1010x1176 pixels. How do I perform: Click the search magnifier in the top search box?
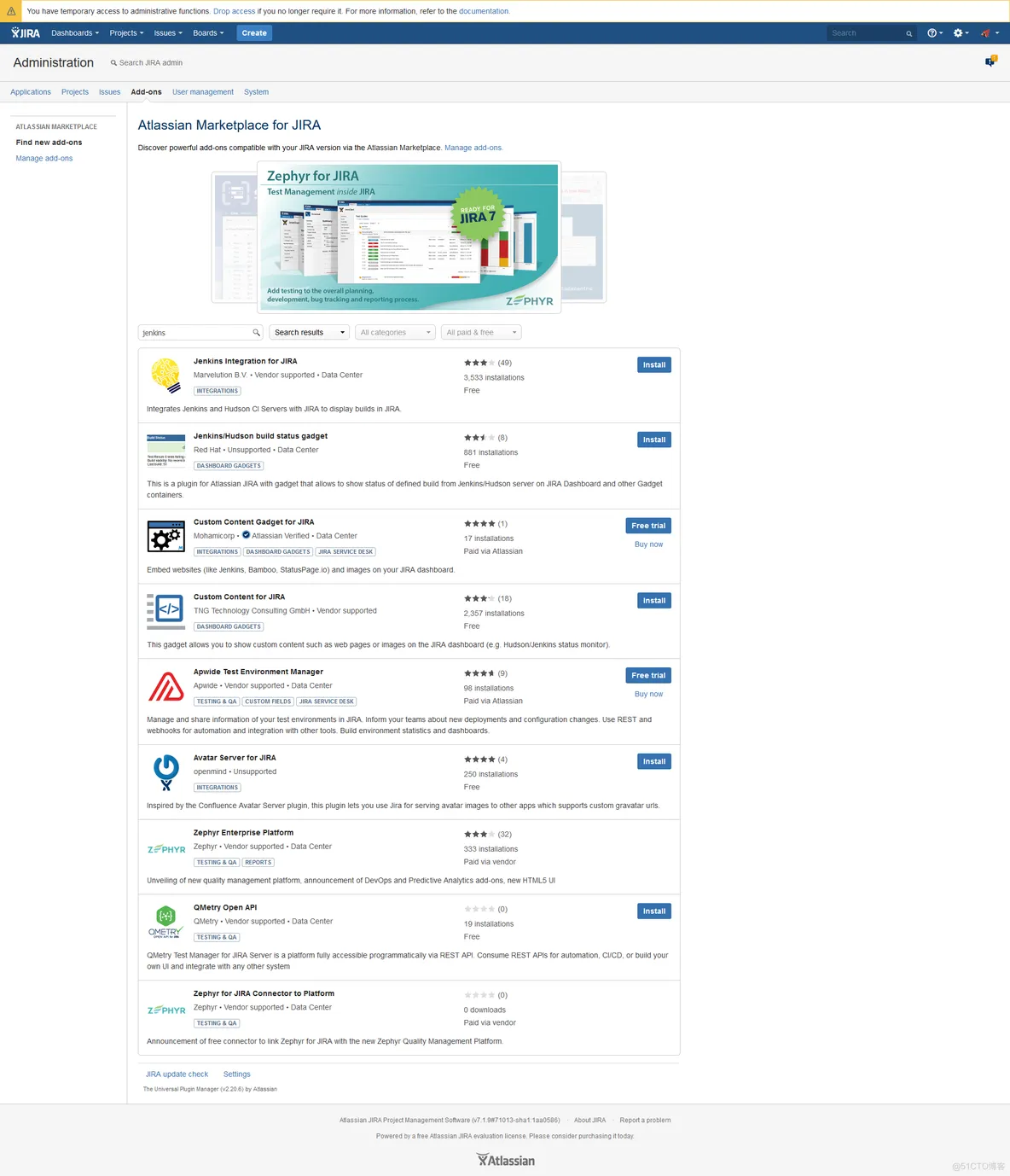[x=908, y=33]
